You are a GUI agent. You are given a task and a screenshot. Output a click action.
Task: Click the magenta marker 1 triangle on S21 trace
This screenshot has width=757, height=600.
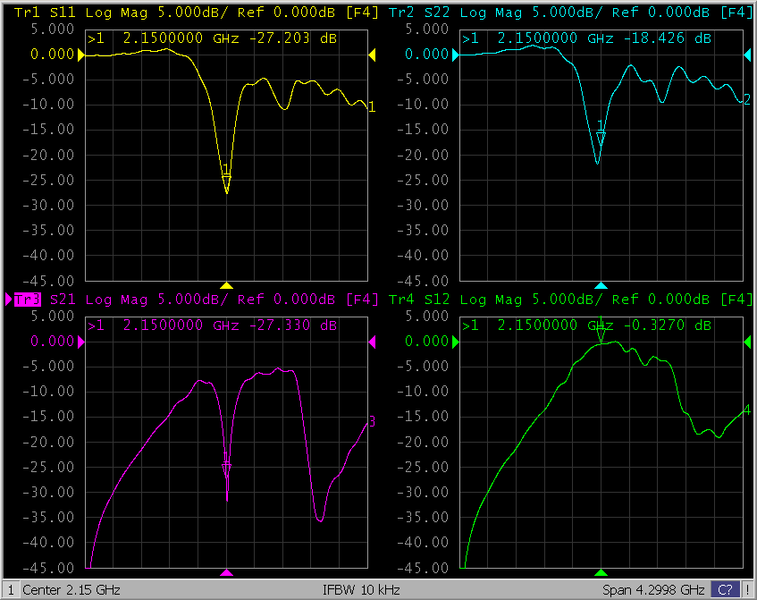tap(227, 468)
